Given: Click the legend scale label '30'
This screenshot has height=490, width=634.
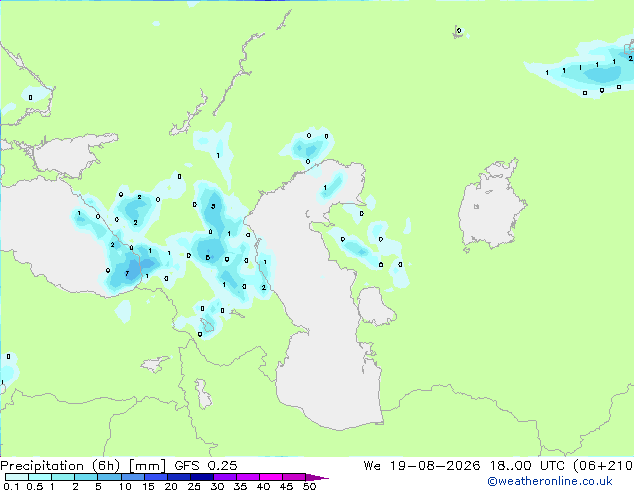Looking at the screenshot, I should pos(217,486).
